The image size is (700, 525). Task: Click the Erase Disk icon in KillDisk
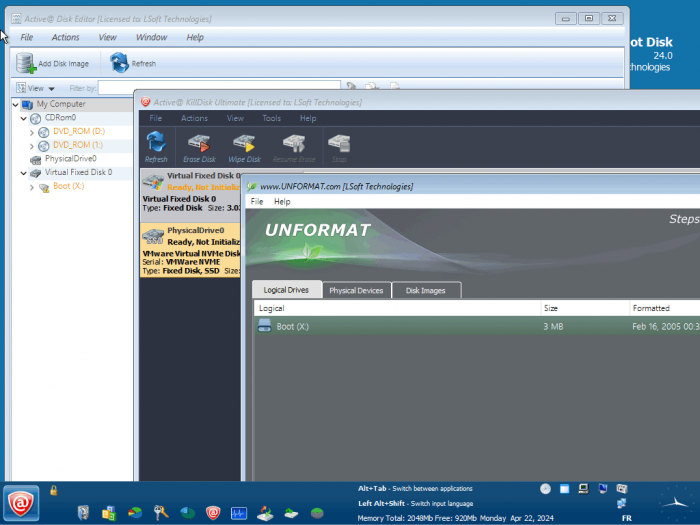(198, 146)
